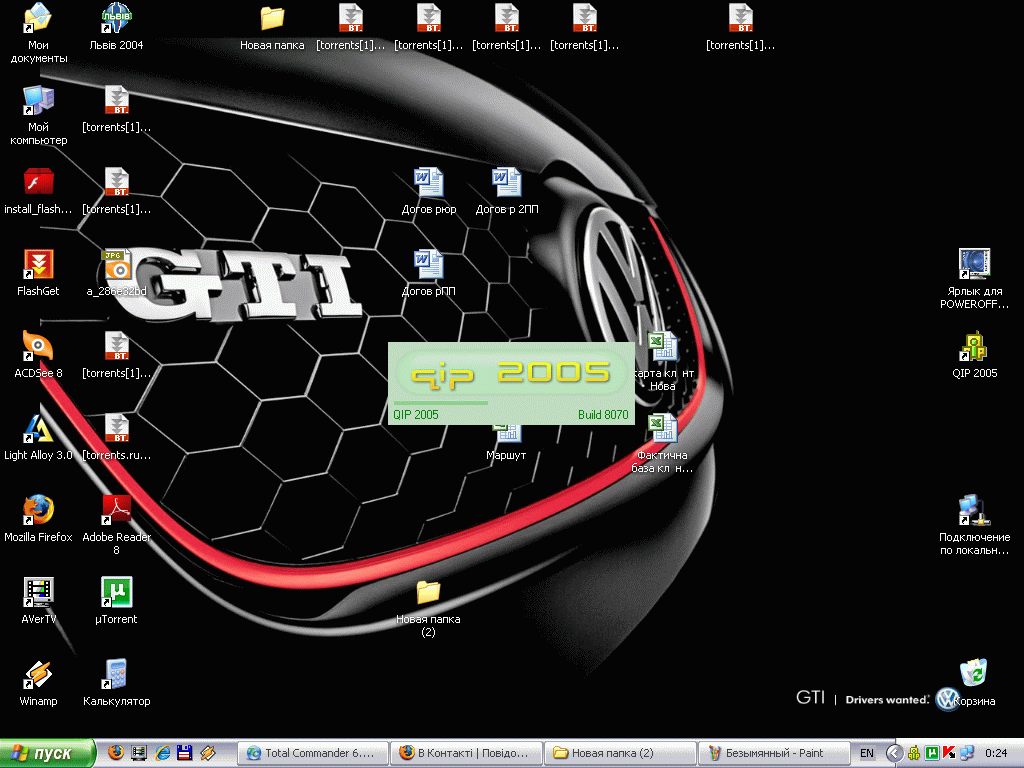Open the EN language indicator
Screen dimensions: 1024x768
[867, 753]
